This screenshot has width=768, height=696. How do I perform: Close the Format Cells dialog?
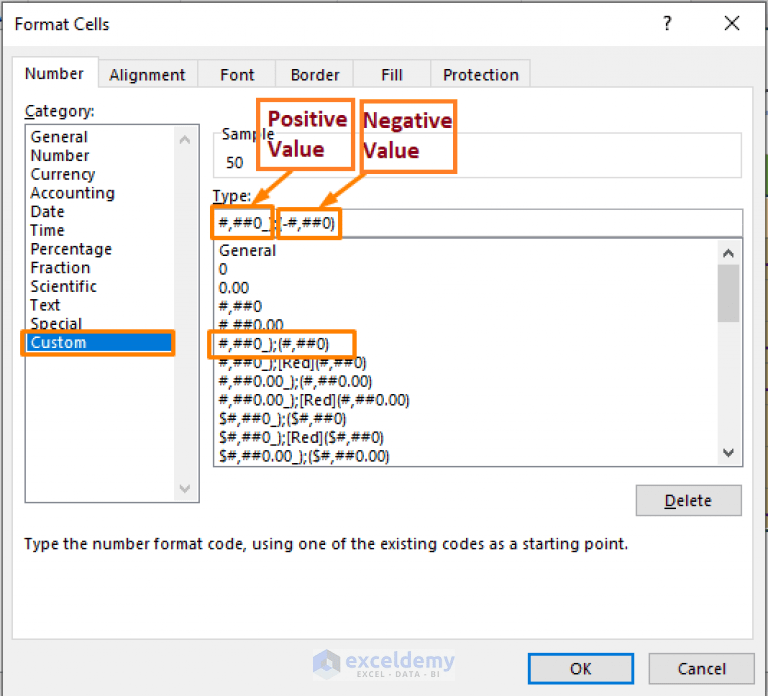(x=732, y=23)
